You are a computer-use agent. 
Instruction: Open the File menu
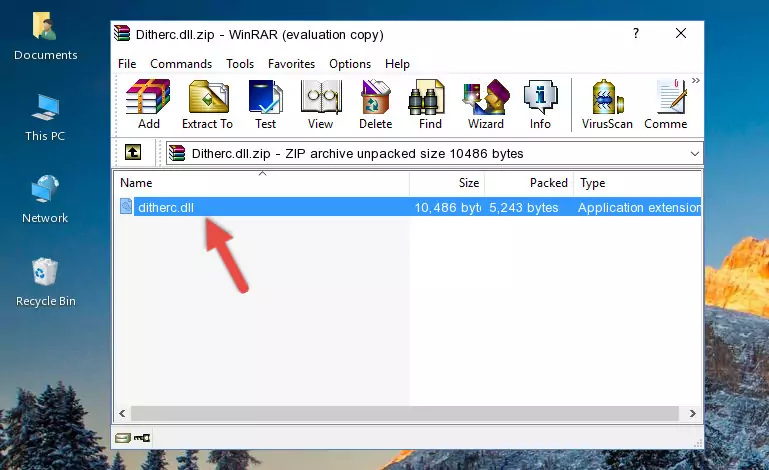click(x=127, y=64)
